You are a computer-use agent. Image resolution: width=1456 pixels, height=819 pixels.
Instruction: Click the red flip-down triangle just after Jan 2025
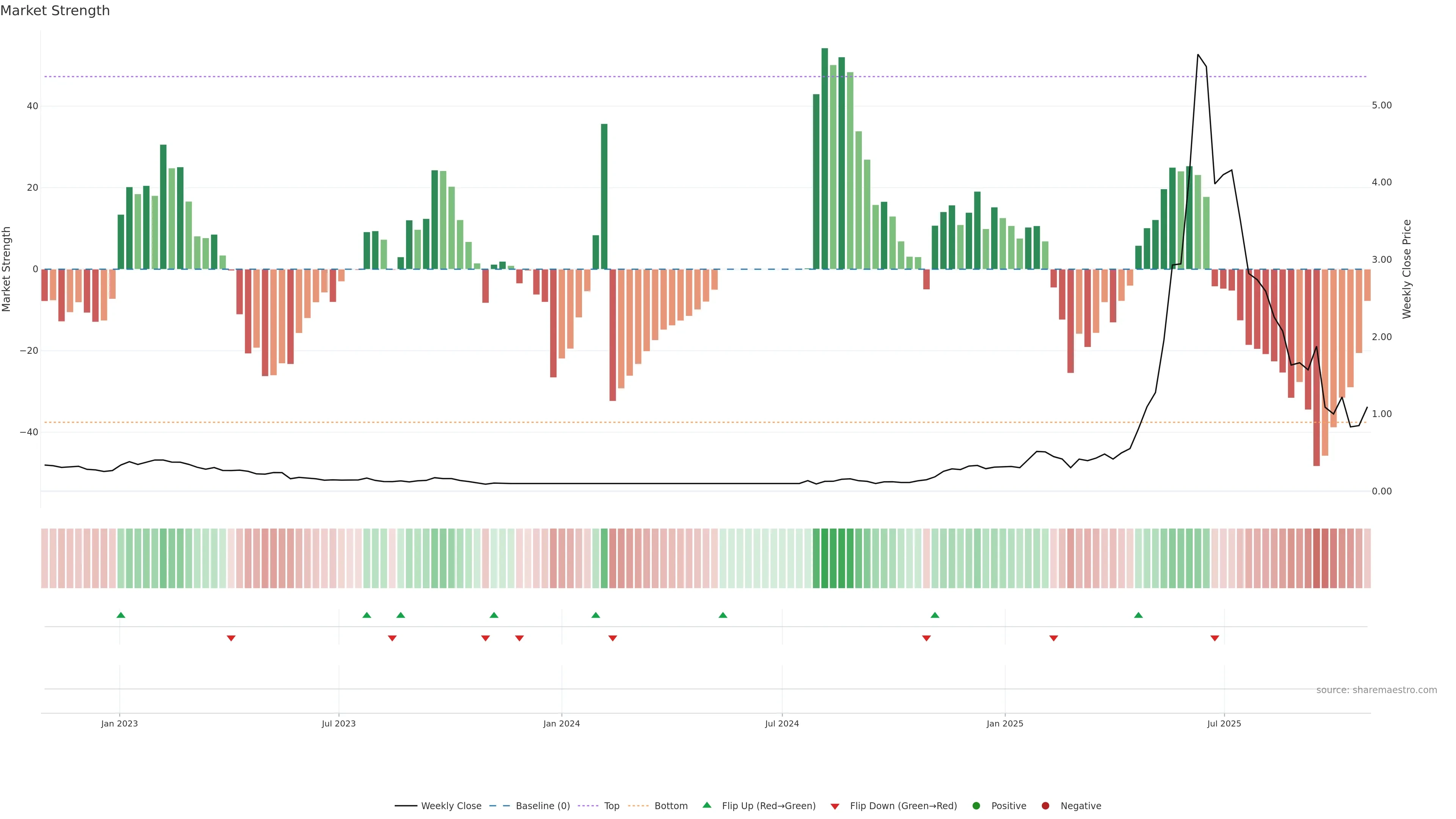[x=1054, y=638]
